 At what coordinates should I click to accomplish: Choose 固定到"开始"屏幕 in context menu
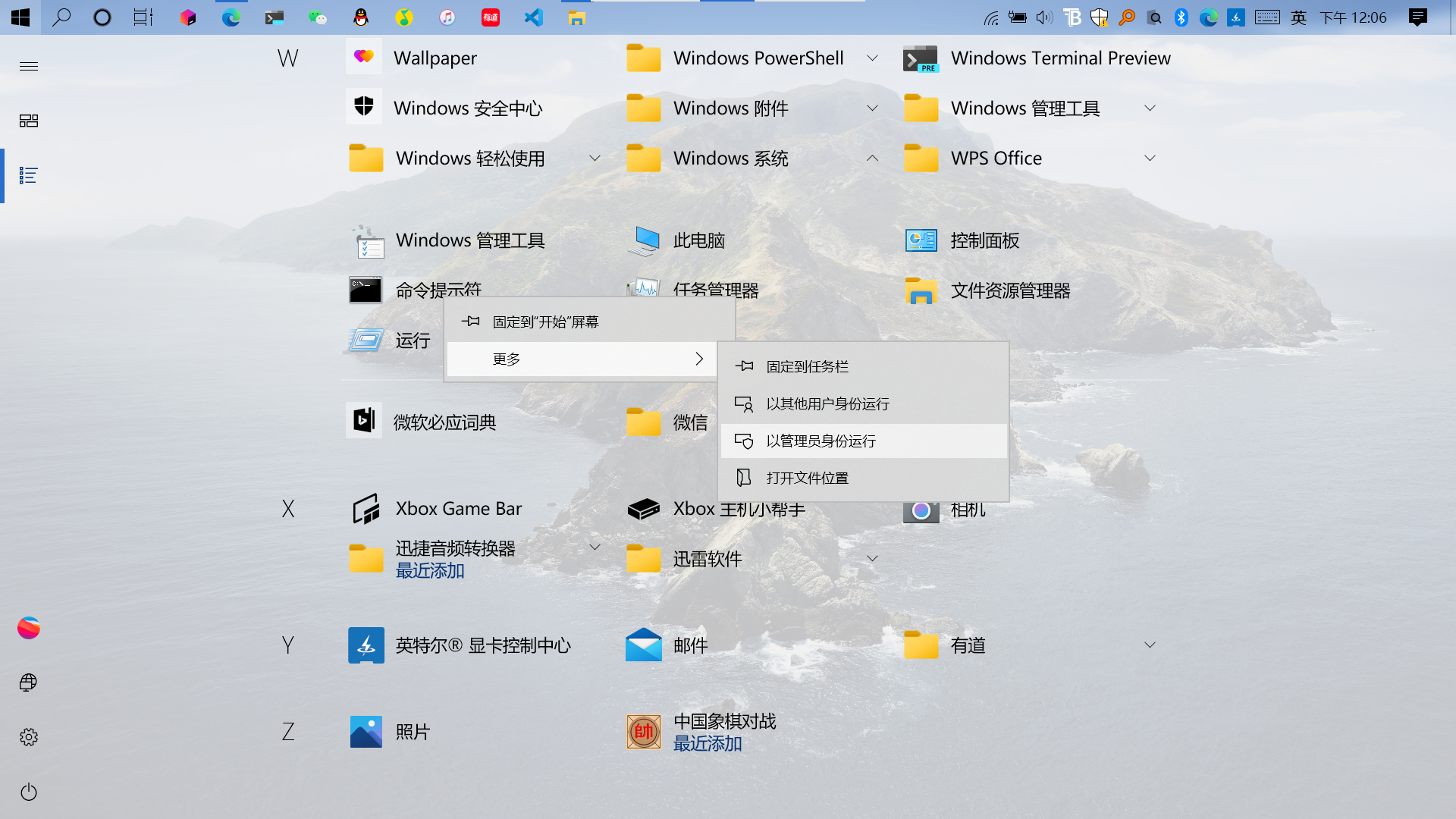tap(589, 322)
